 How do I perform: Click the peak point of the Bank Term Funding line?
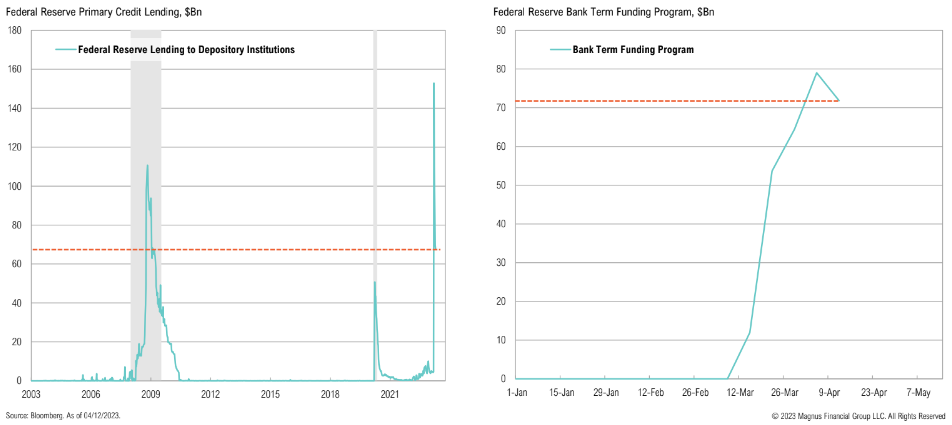coord(817,73)
